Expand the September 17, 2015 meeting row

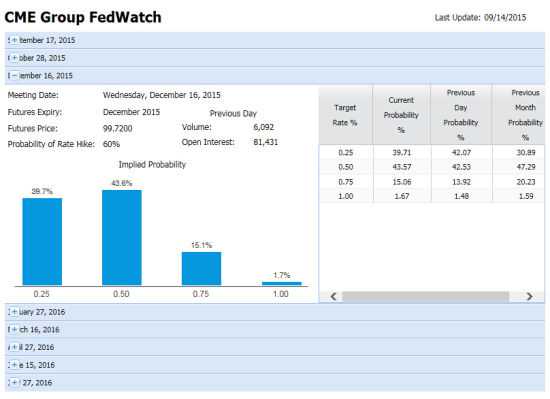[x=275, y=40]
